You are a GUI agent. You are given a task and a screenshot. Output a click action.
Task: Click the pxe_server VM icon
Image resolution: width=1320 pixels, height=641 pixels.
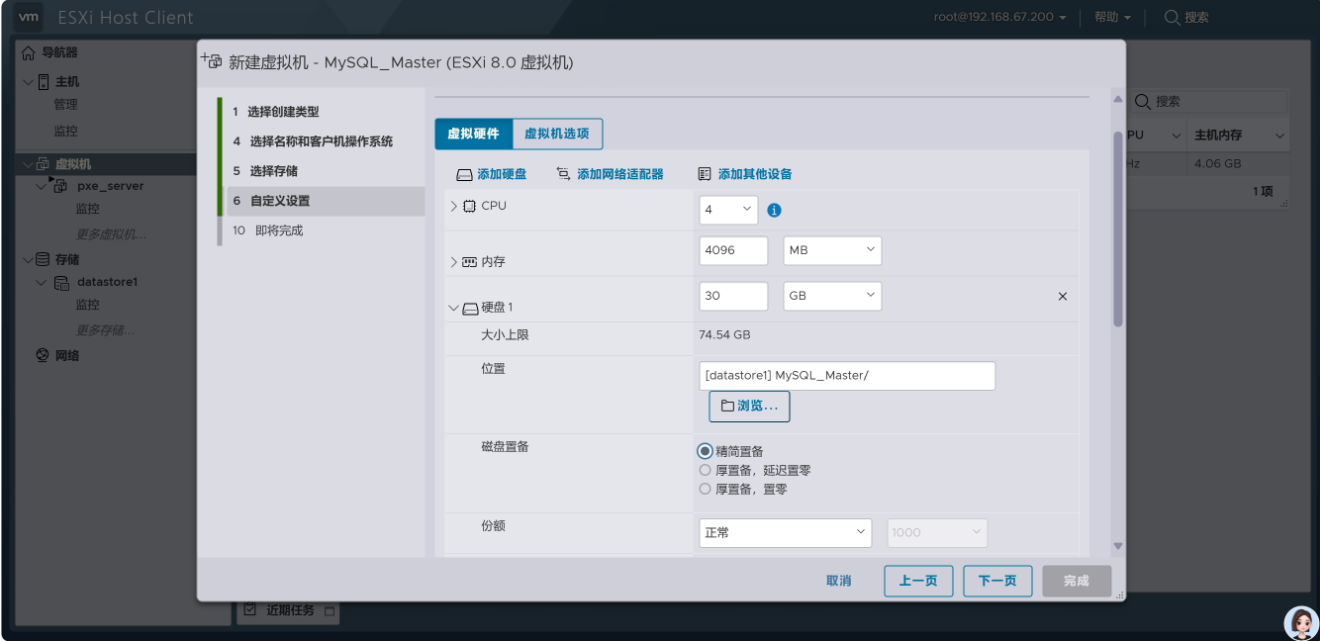pos(60,186)
